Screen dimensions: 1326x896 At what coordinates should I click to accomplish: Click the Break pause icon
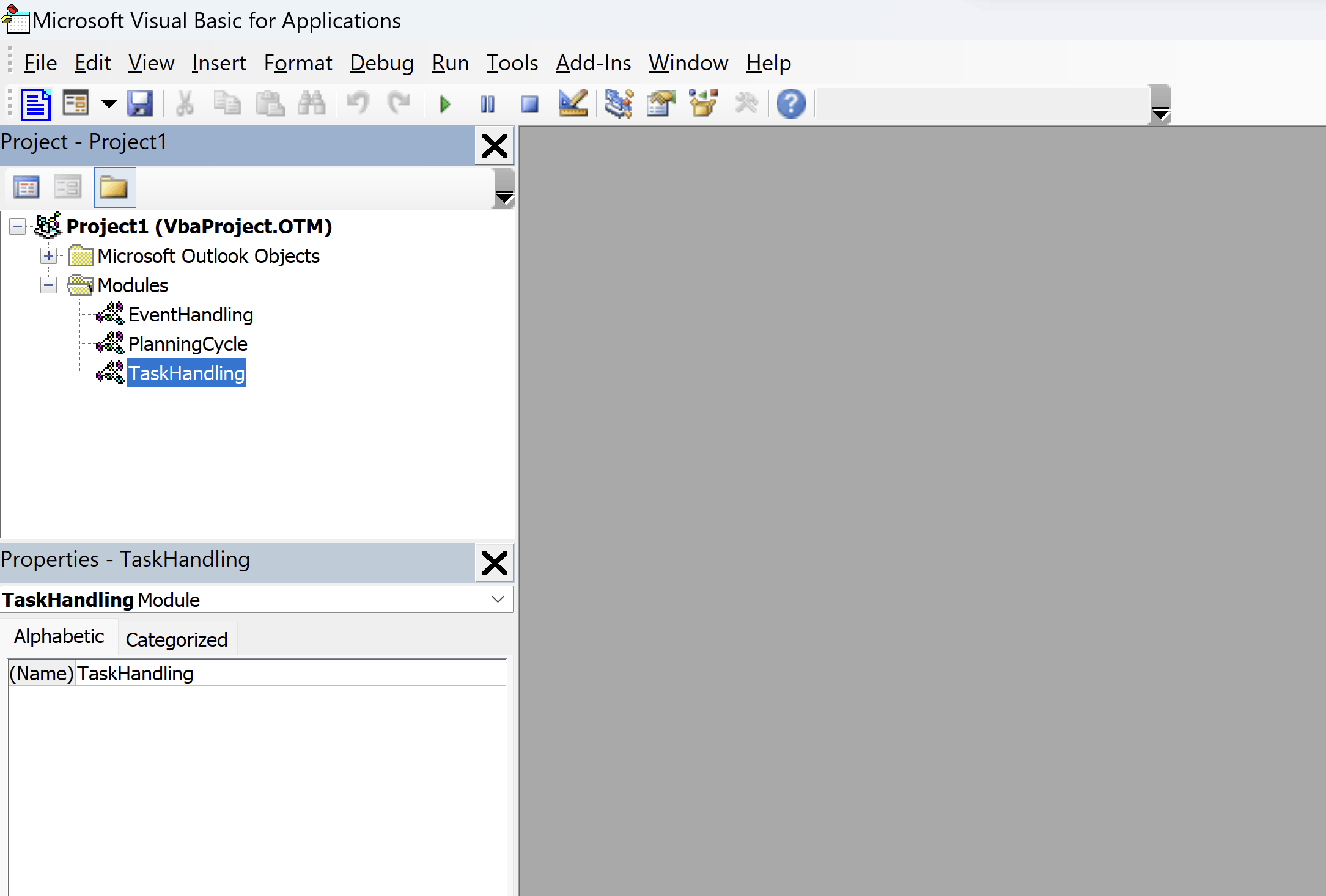[487, 104]
